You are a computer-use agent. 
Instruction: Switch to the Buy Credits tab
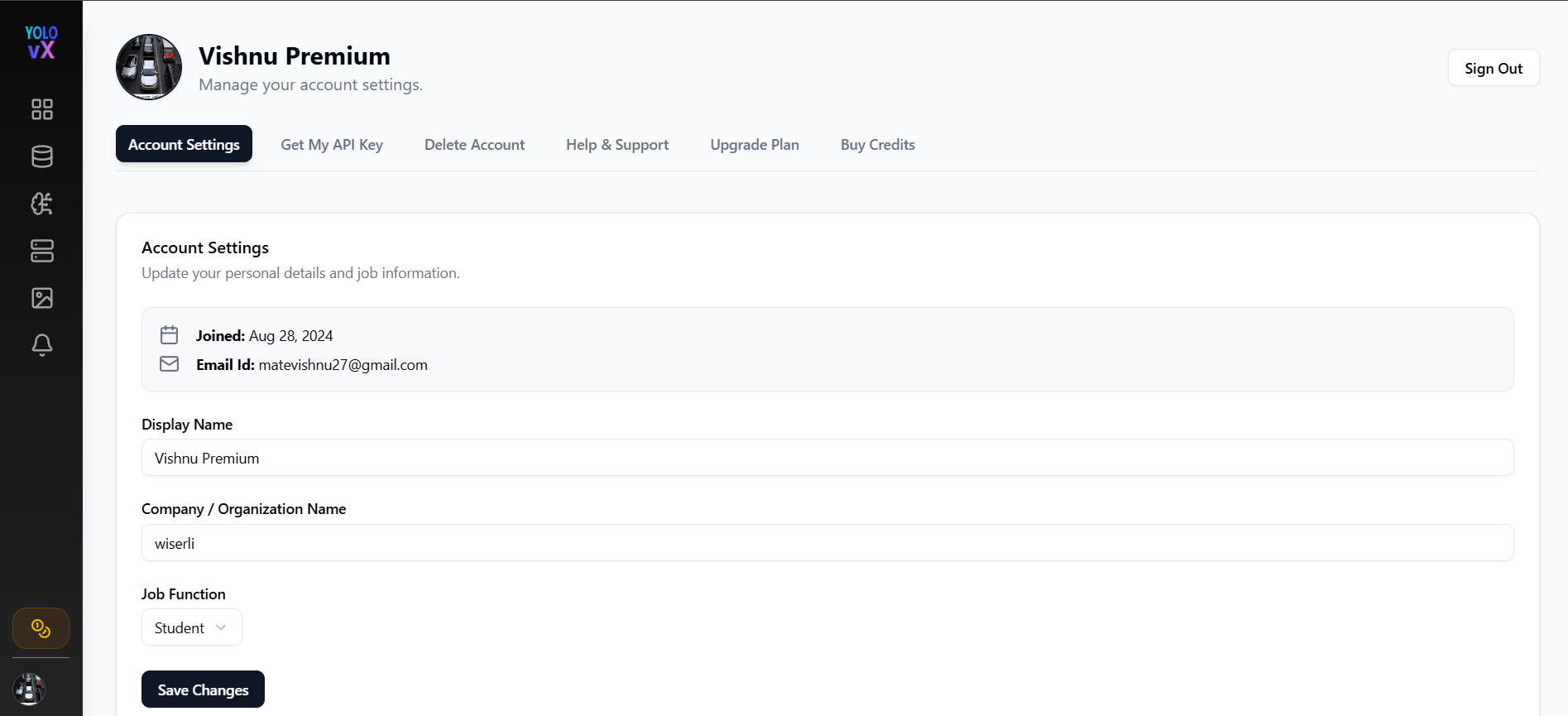point(878,144)
